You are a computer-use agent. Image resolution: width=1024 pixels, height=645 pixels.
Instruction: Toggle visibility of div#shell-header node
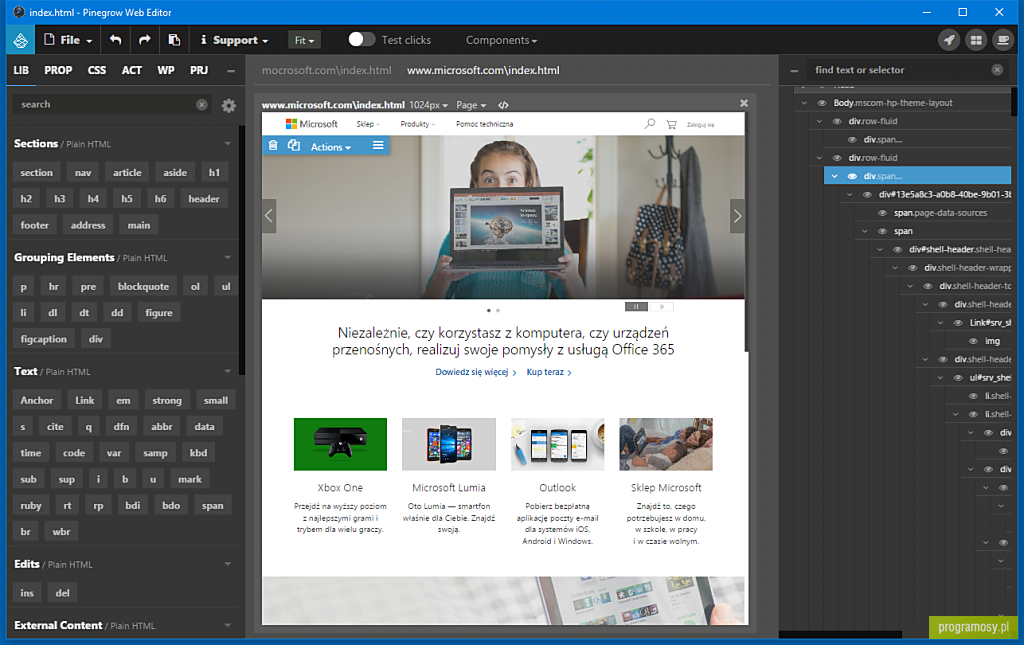click(x=897, y=249)
